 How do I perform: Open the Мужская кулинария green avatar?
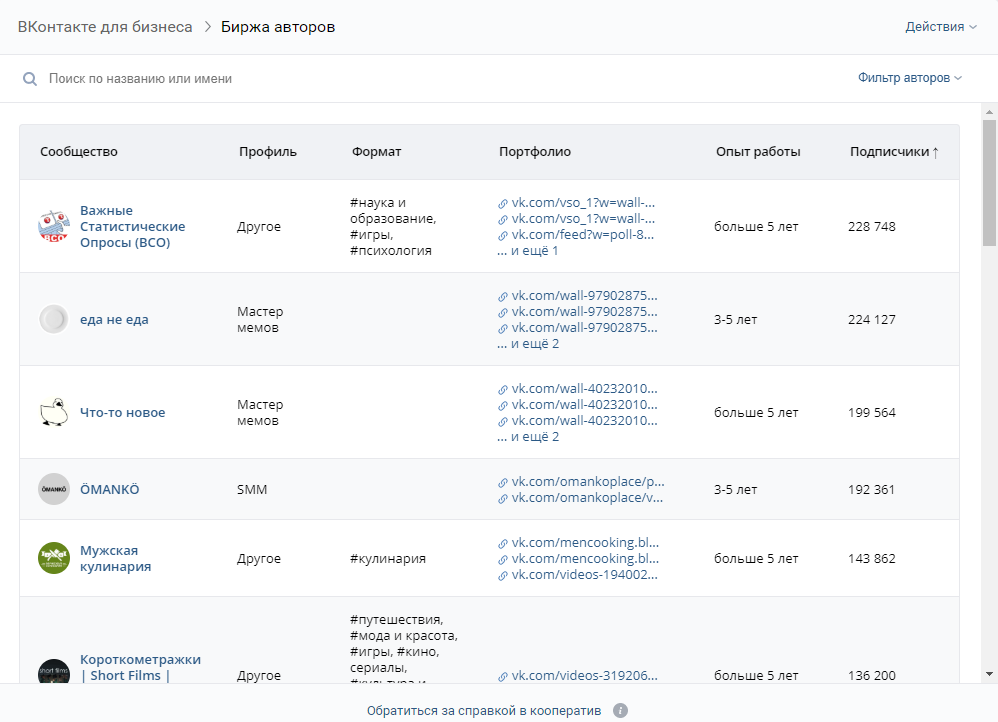[x=54, y=558]
